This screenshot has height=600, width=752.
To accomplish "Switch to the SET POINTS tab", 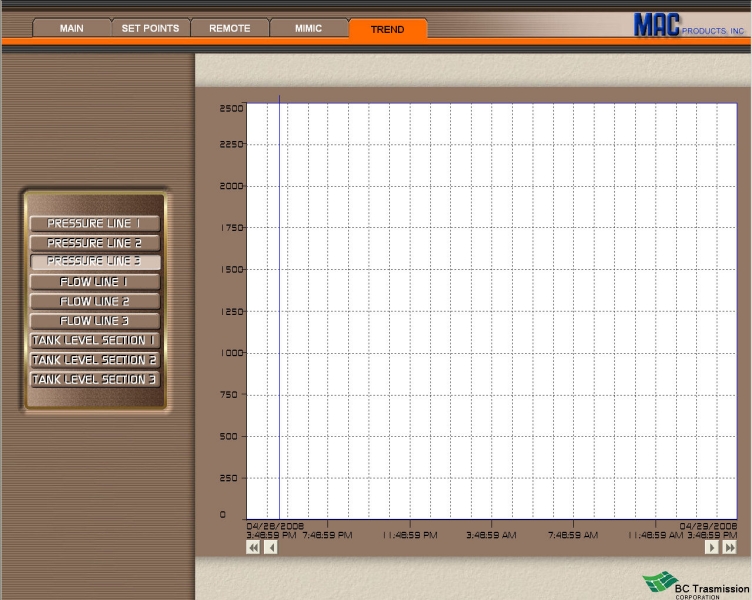I will pos(151,28).
